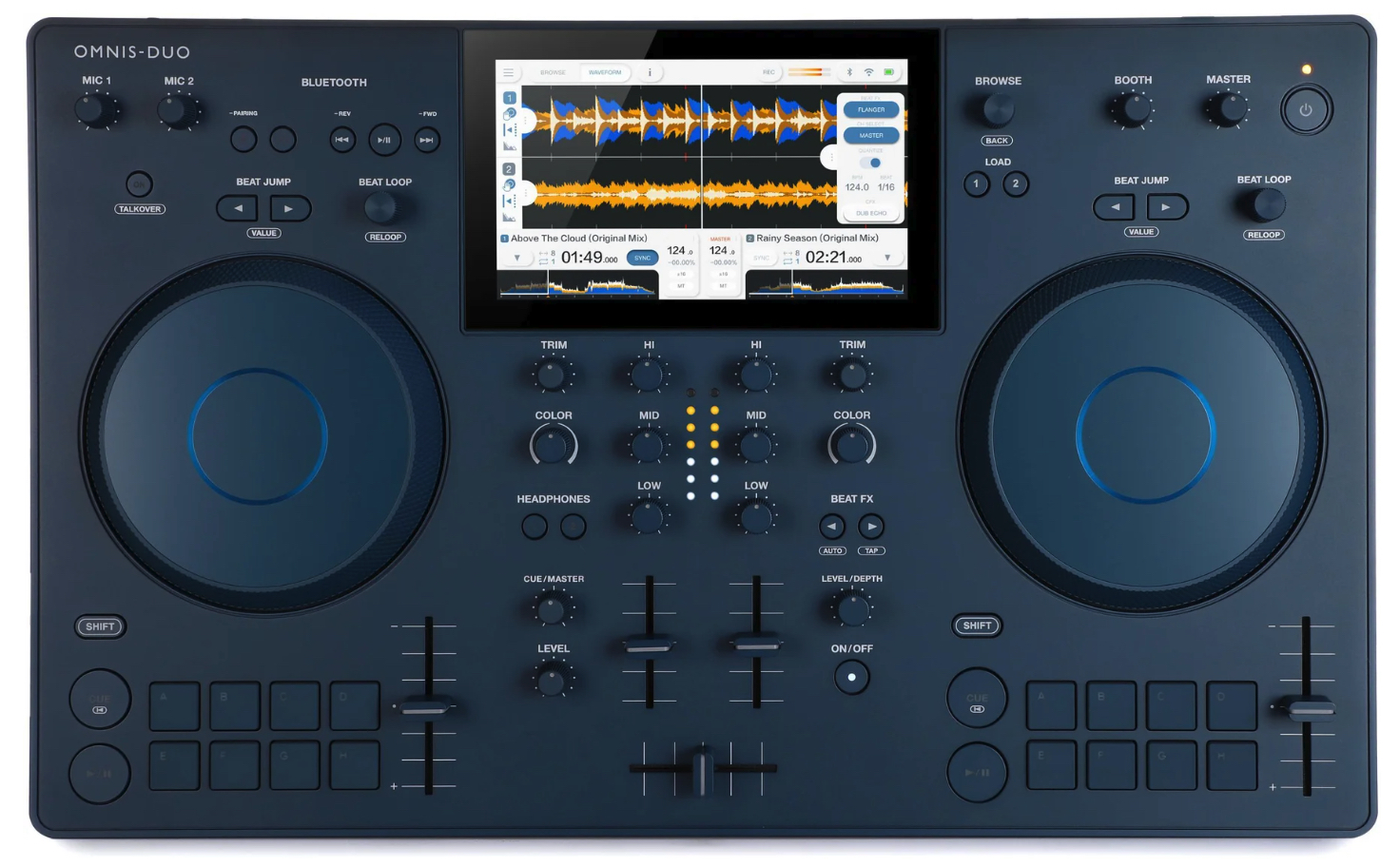The height and width of the screenshot is (866, 1400).
Task: Toggle the Beat FX ON/OFF button
Action: point(851,678)
